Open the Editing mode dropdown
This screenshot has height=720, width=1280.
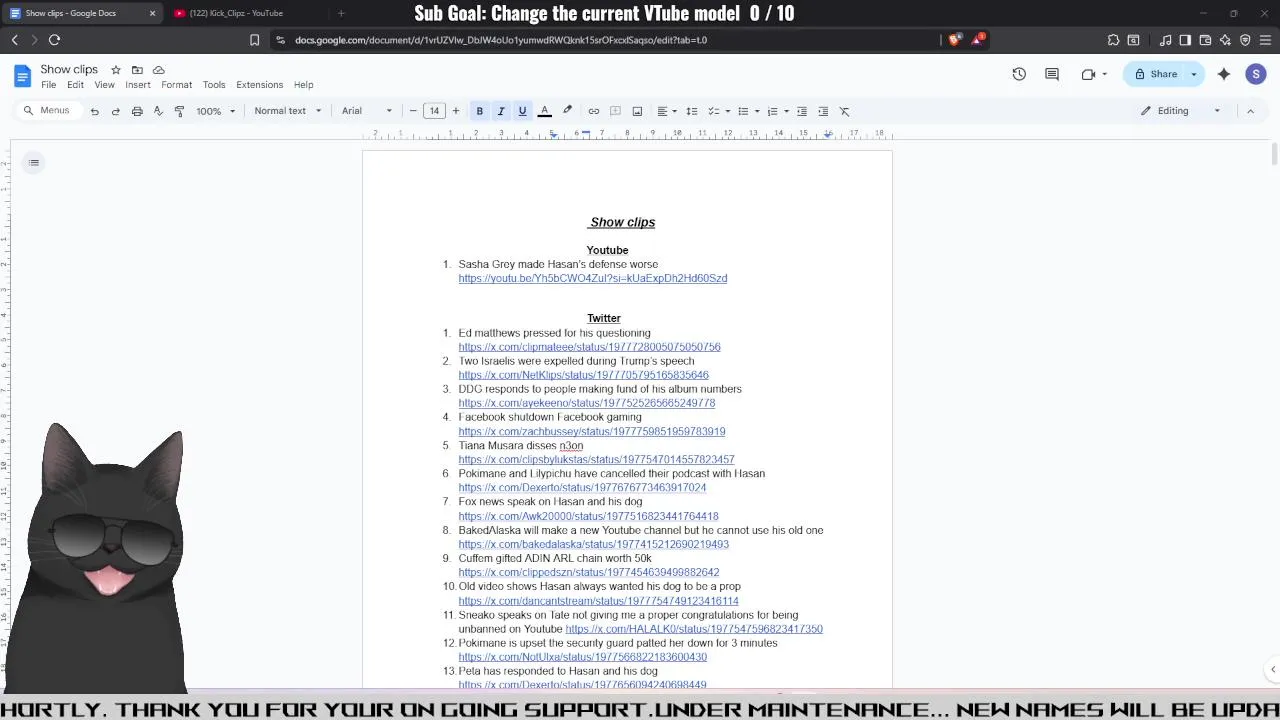(x=1181, y=111)
